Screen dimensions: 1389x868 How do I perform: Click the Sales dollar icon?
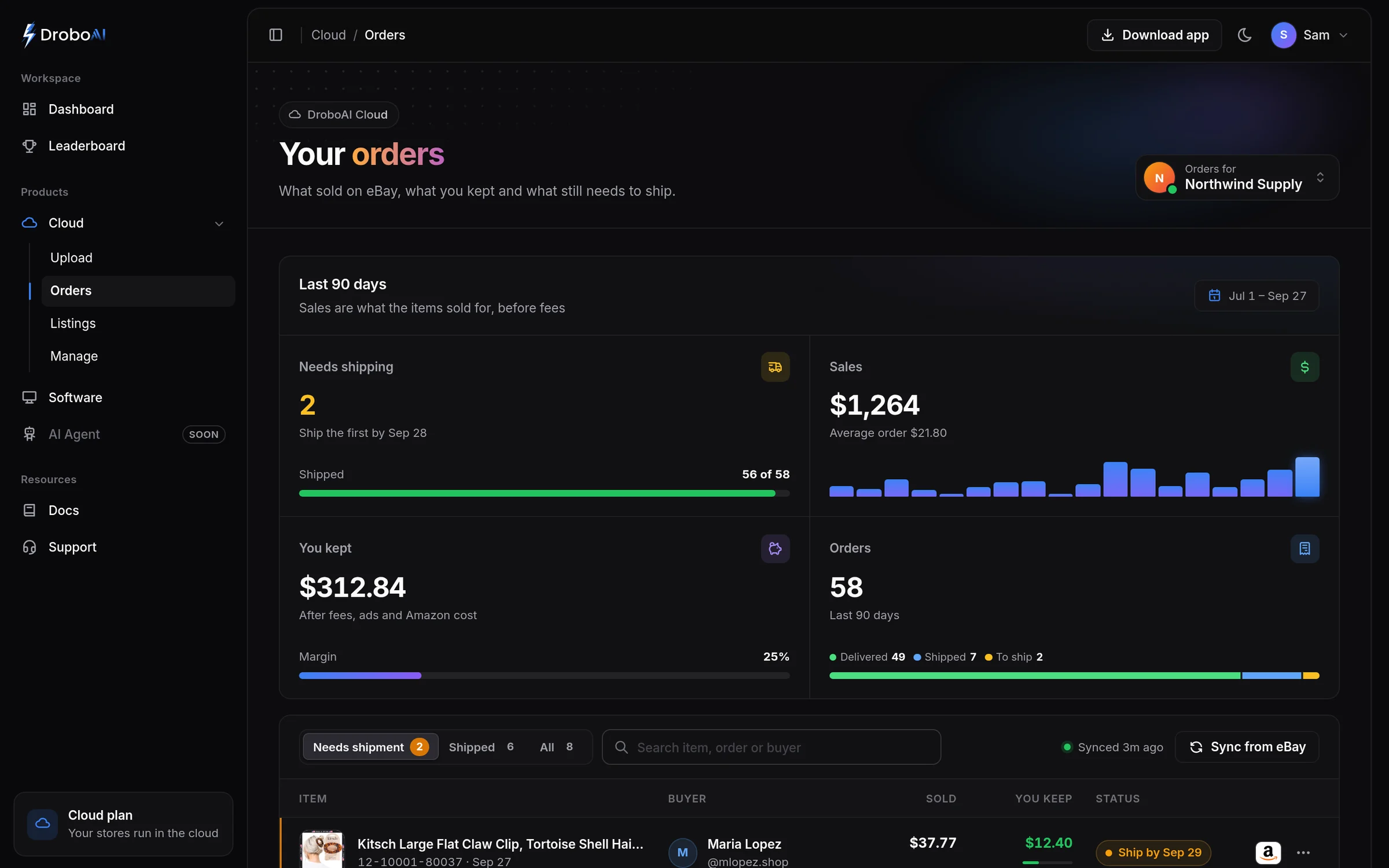(x=1305, y=367)
